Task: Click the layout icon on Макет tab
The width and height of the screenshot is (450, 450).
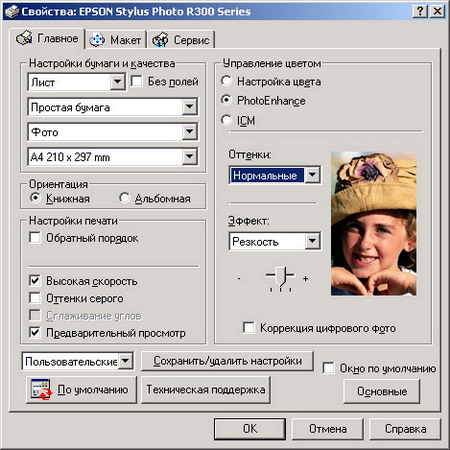Action: click(97, 40)
